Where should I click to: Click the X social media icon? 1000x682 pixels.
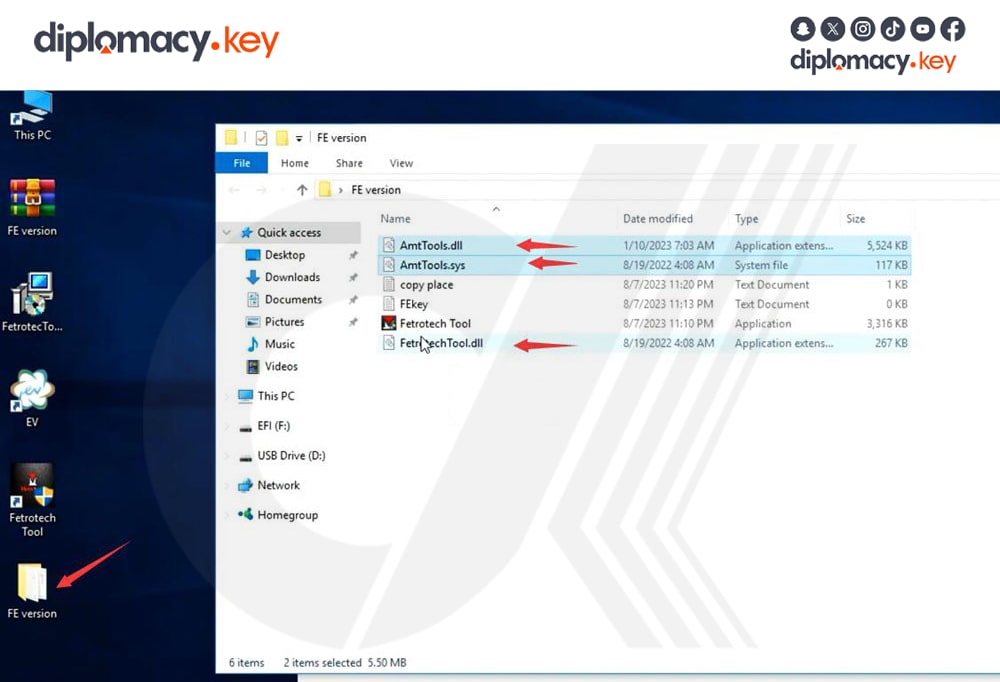[832, 28]
